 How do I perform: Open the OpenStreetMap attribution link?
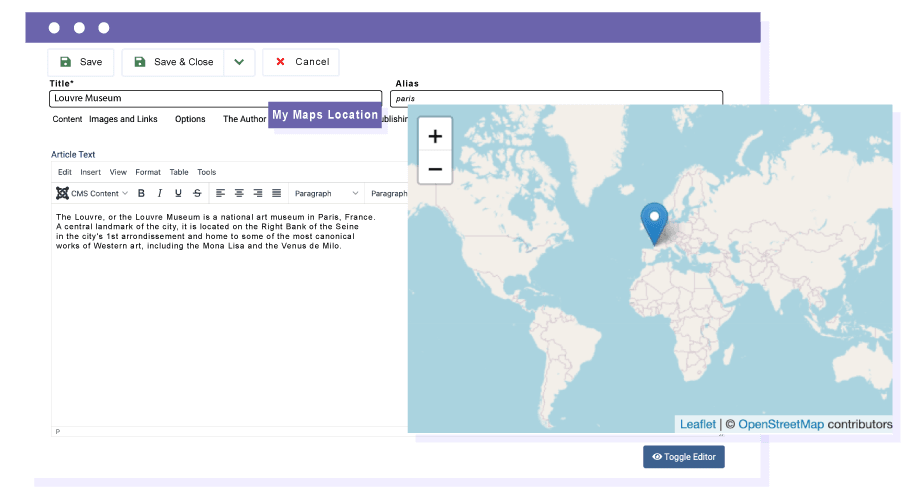781,424
